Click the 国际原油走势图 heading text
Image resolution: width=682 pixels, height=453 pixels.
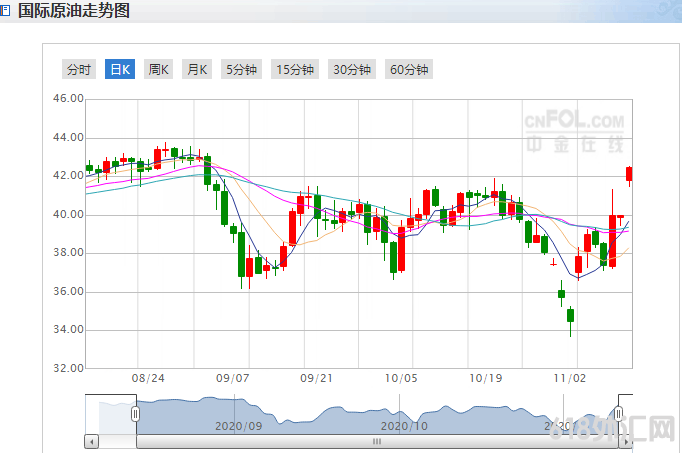pos(74,11)
